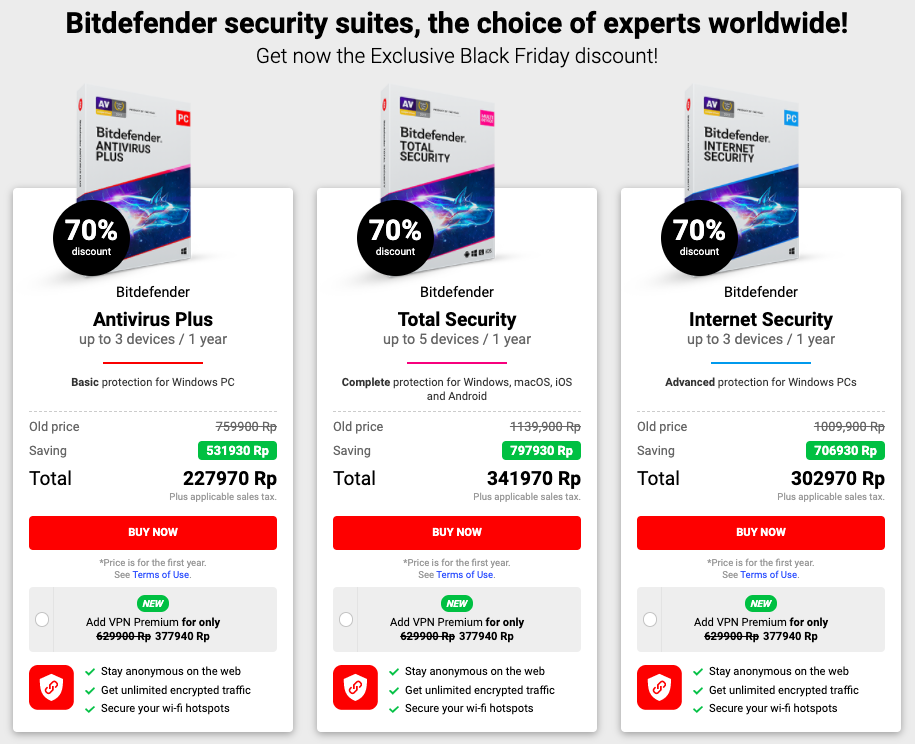Select the VPN Premium add-on for Antivirus Plus
The image size is (915, 744).
click(x=42, y=619)
